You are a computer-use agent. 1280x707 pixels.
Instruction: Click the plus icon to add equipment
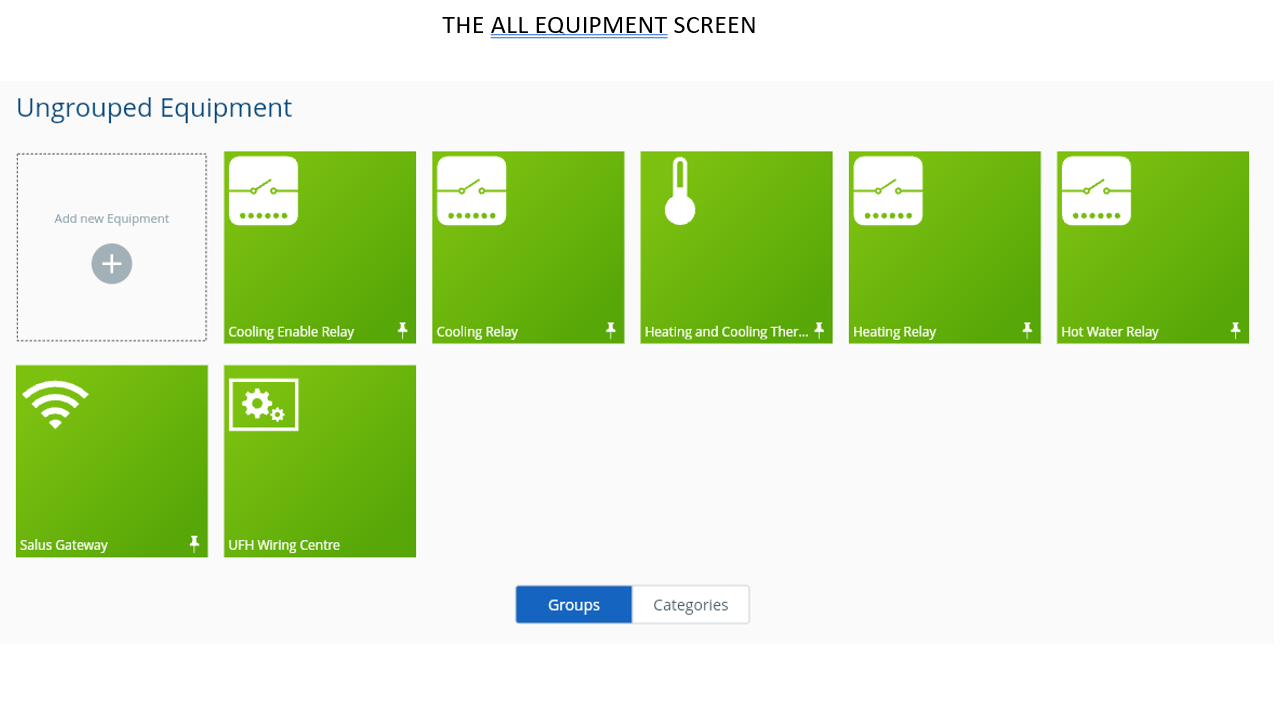tap(112, 264)
